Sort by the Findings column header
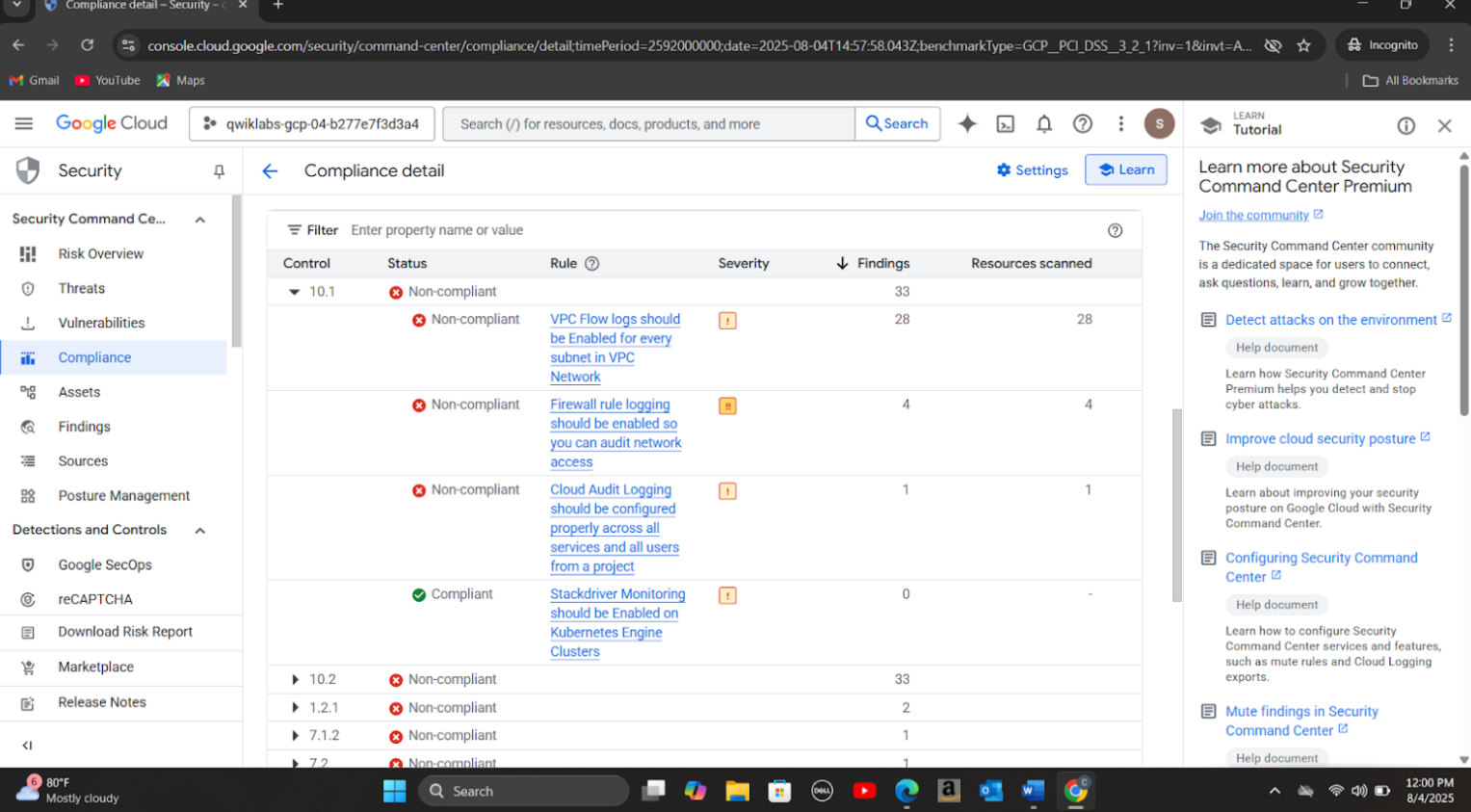Image resolution: width=1471 pixels, height=812 pixels. (x=882, y=264)
